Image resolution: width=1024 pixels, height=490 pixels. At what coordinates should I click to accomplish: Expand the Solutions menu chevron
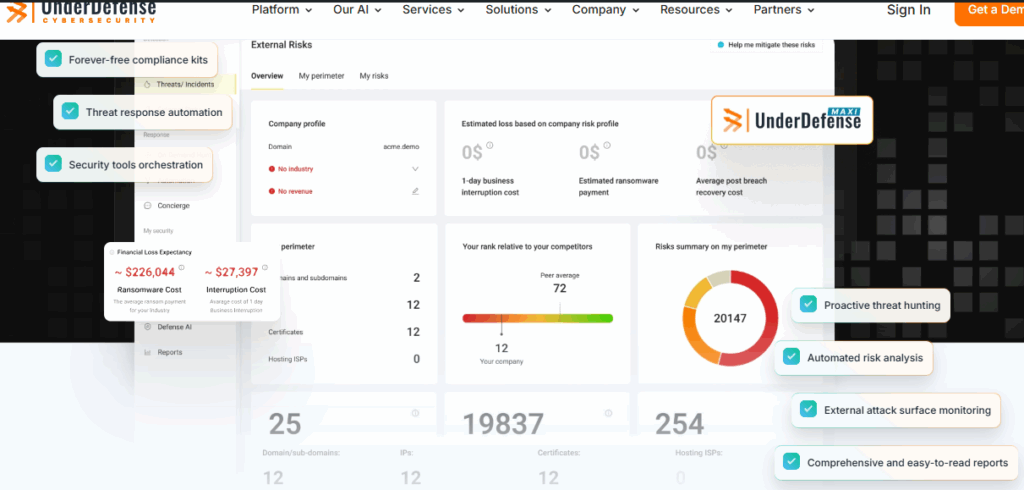[x=548, y=10]
